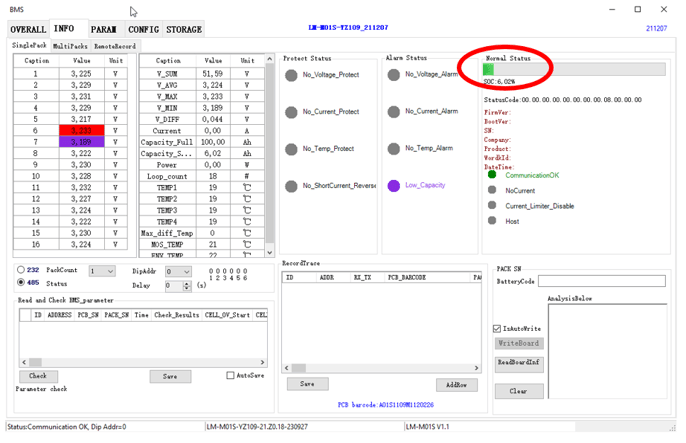The image size is (686, 443).
Task: Click the ReadBoardInf button
Action: coord(519,362)
